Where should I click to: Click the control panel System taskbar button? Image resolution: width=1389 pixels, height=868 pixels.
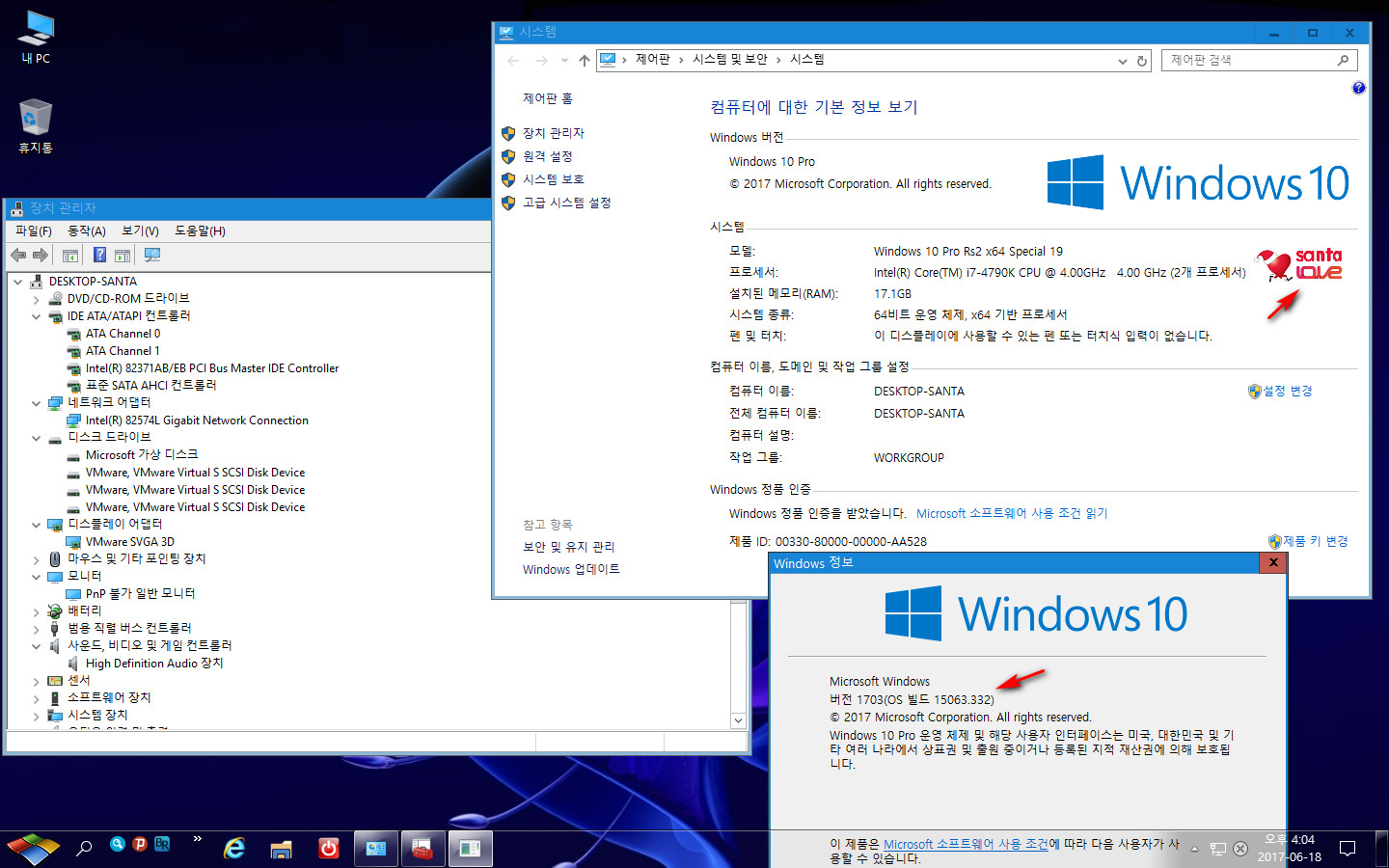click(376, 849)
